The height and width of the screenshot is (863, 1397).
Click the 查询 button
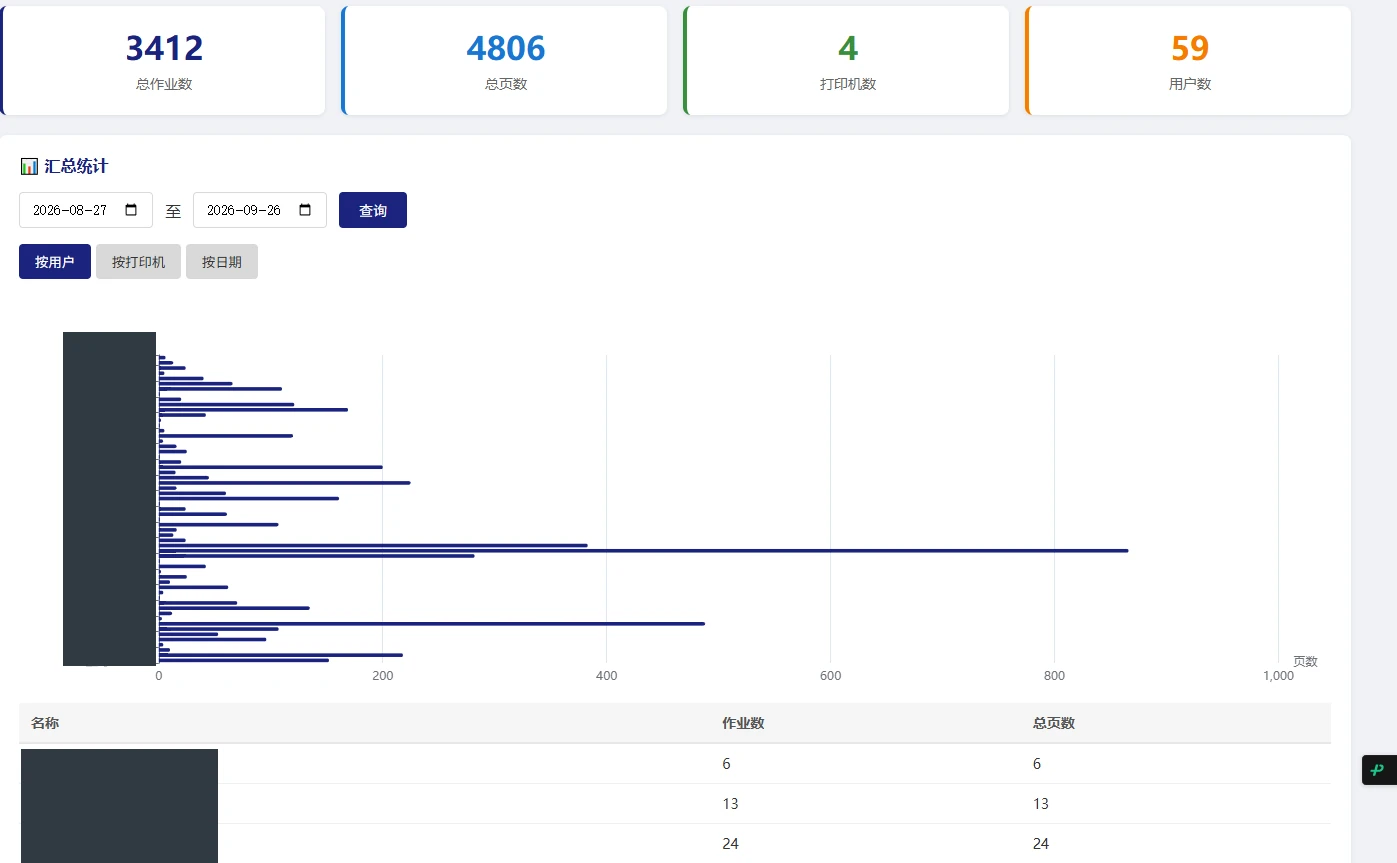point(373,210)
